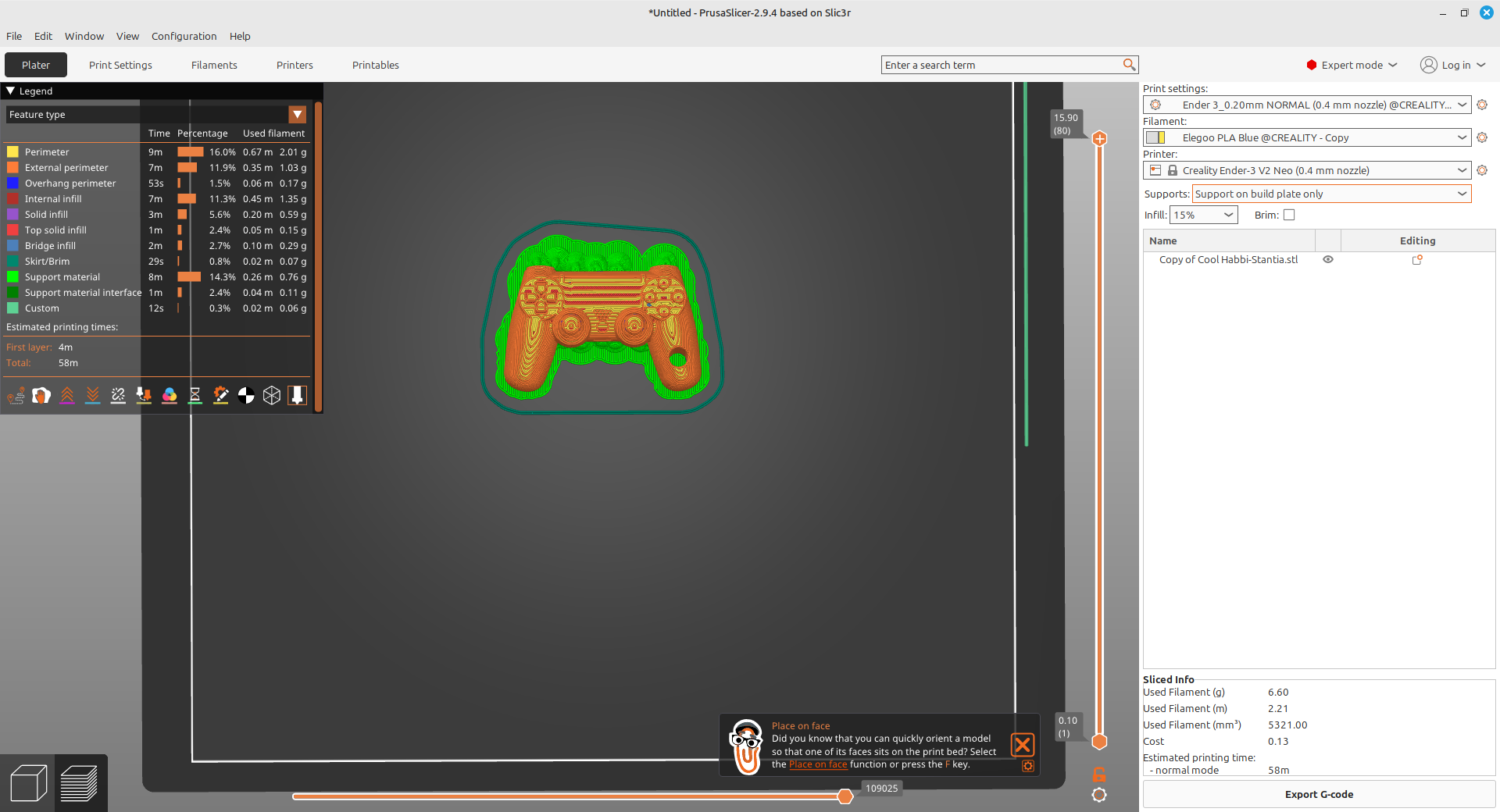Open the Feature type view dropdown

[156, 115]
